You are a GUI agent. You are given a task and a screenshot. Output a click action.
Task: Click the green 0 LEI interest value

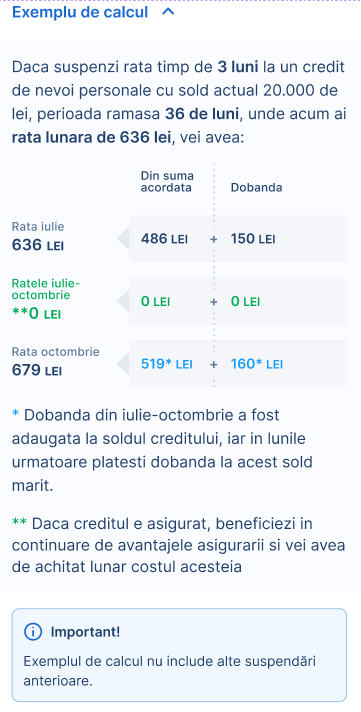[245, 301]
